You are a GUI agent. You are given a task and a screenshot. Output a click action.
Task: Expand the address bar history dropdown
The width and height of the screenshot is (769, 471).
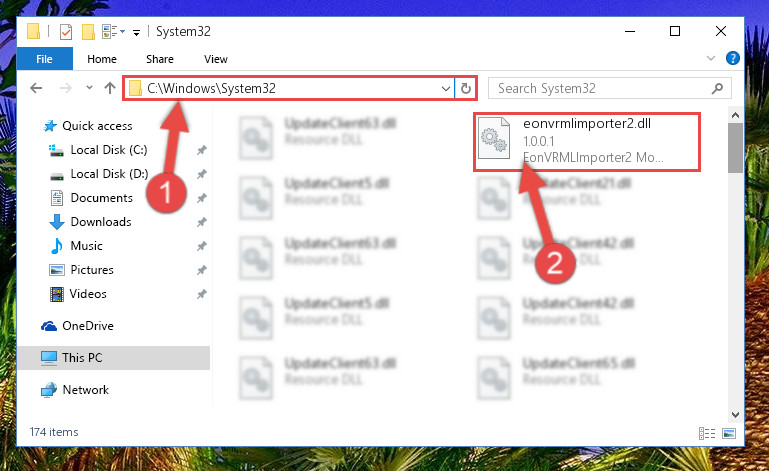pos(445,89)
